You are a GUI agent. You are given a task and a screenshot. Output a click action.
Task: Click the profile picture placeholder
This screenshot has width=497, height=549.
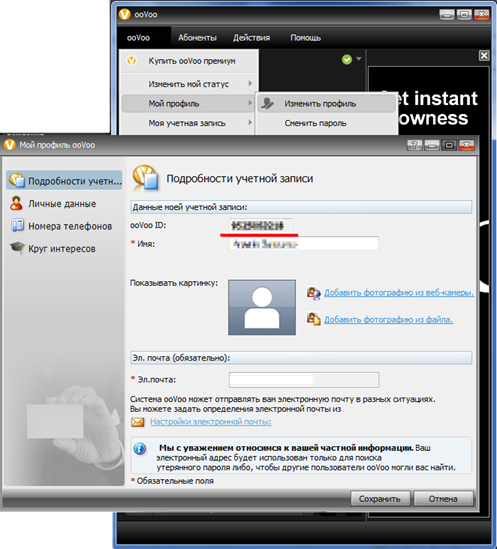click(x=262, y=307)
